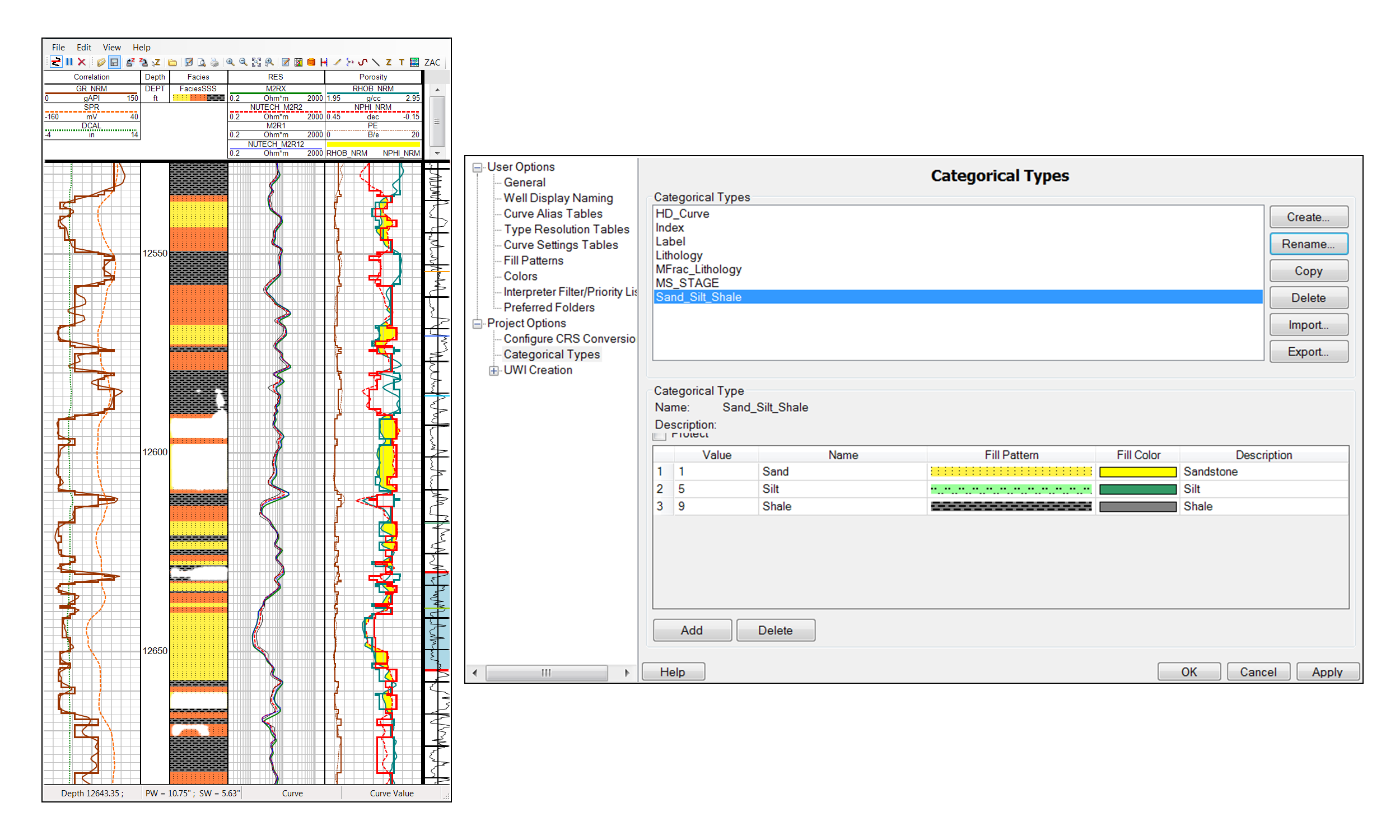Zoom in on the well log
1400x840 pixels.
pos(230,62)
